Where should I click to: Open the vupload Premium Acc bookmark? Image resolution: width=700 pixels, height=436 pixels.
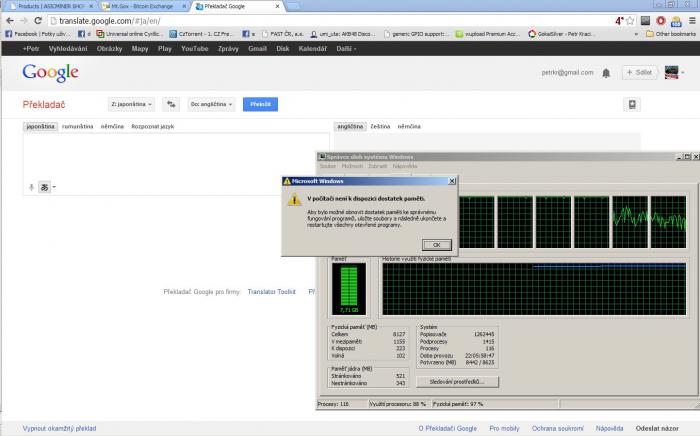488,33
